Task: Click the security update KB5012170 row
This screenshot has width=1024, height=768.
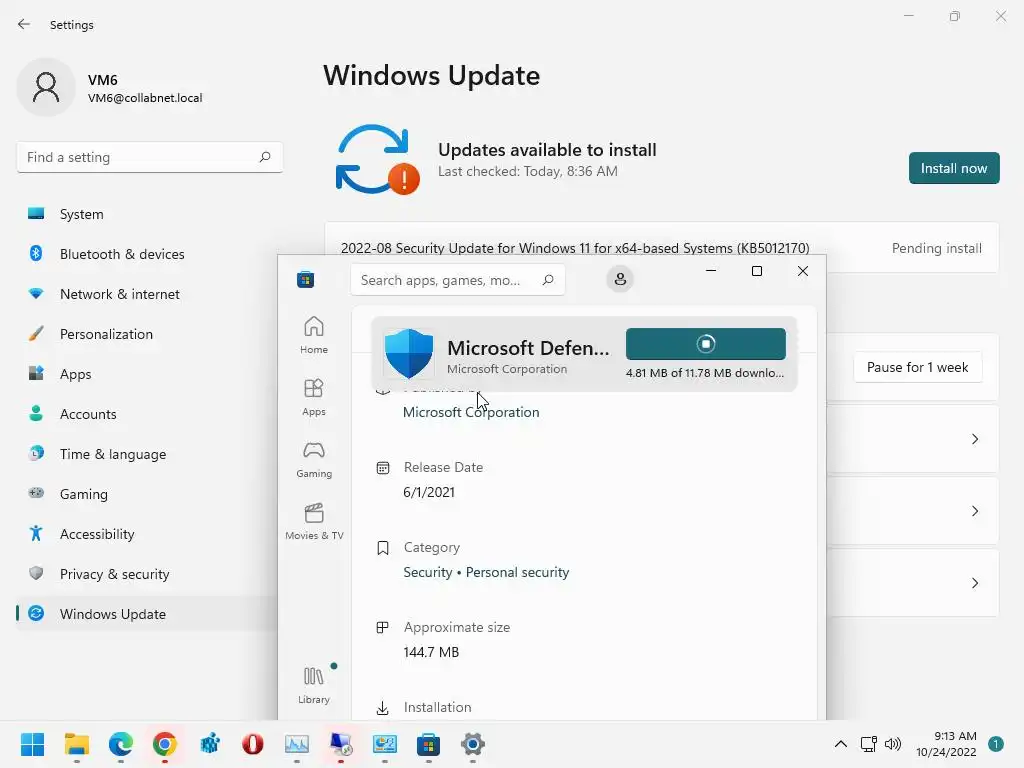Action: pos(662,248)
